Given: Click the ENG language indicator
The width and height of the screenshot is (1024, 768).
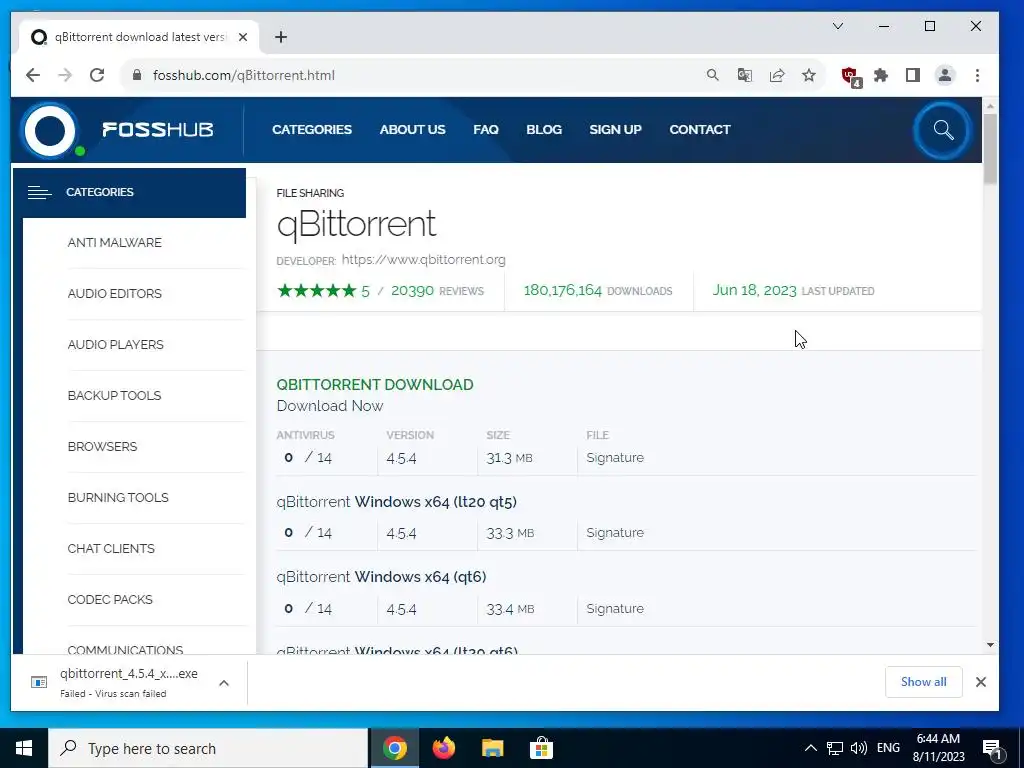Looking at the screenshot, I should point(888,748).
